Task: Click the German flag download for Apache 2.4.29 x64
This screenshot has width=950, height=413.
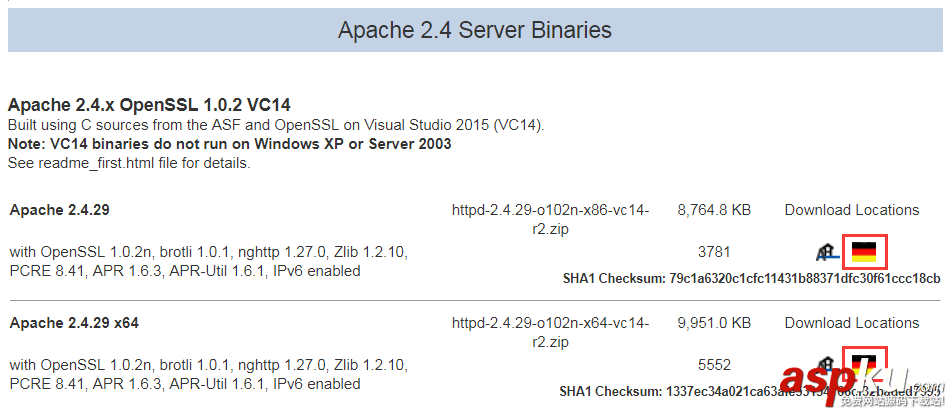Action: tap(863, 363)
